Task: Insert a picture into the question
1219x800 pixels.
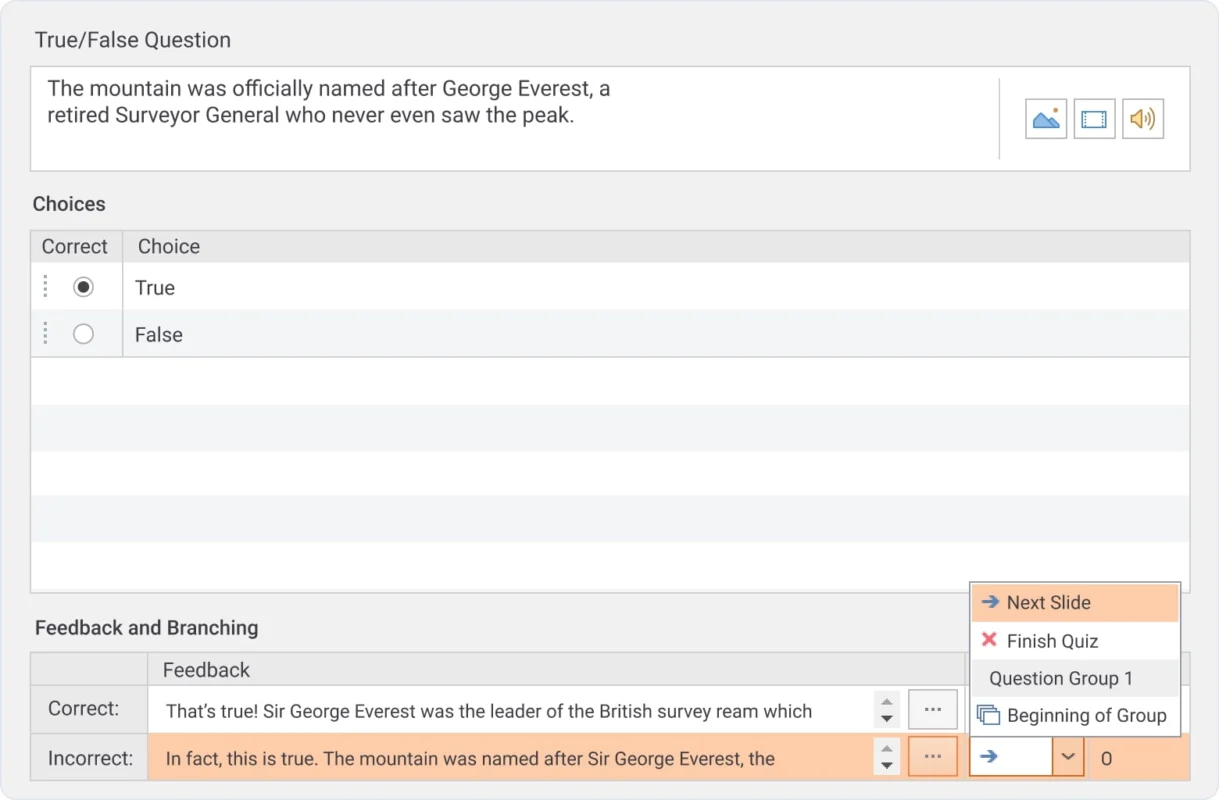Action: (1046, 119)
